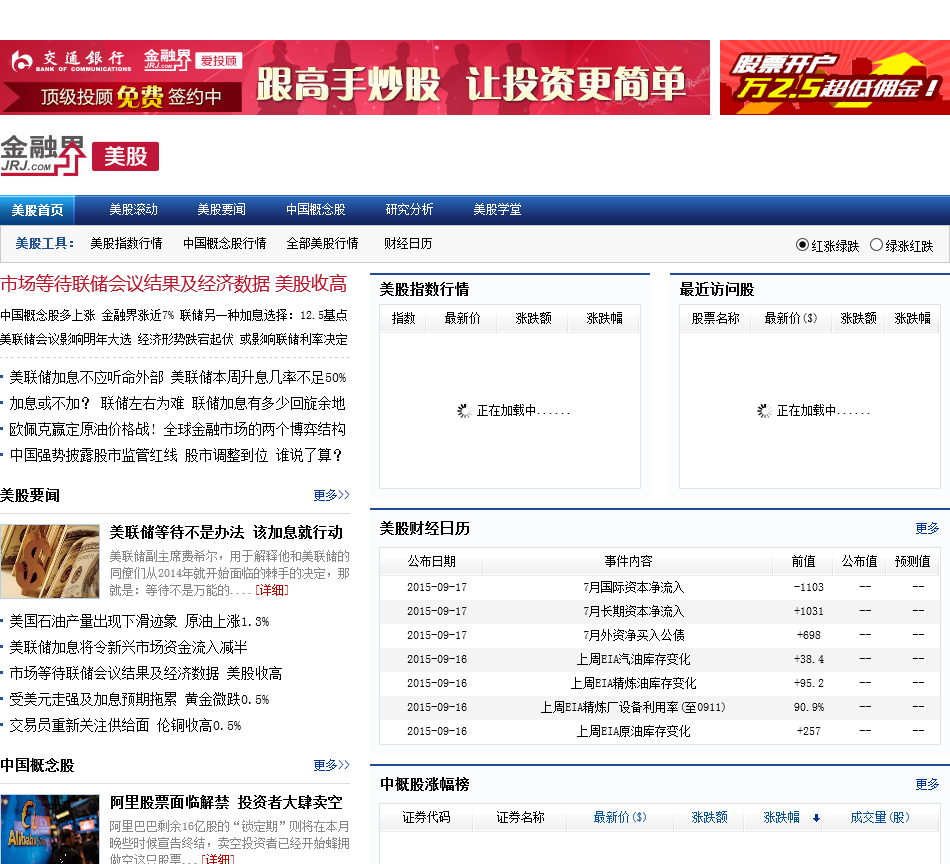This screenshot has height=864, width=950.
Task: Click the Alibaba thumbnail image
Action: pyautogui.click(x=50, y=829)
